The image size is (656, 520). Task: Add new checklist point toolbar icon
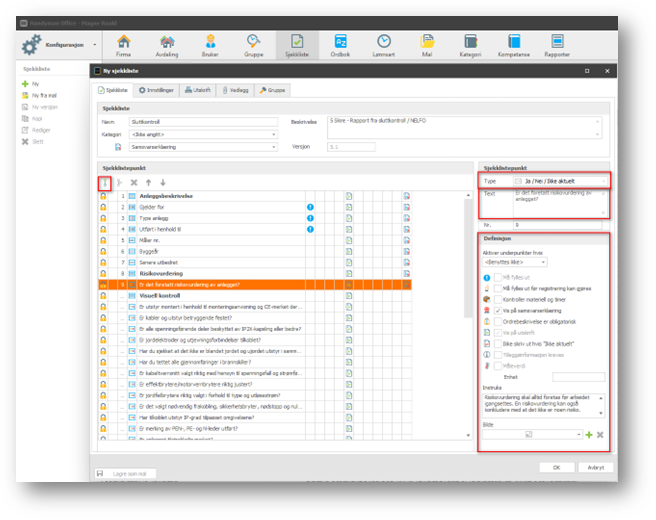tap(105, 183)
